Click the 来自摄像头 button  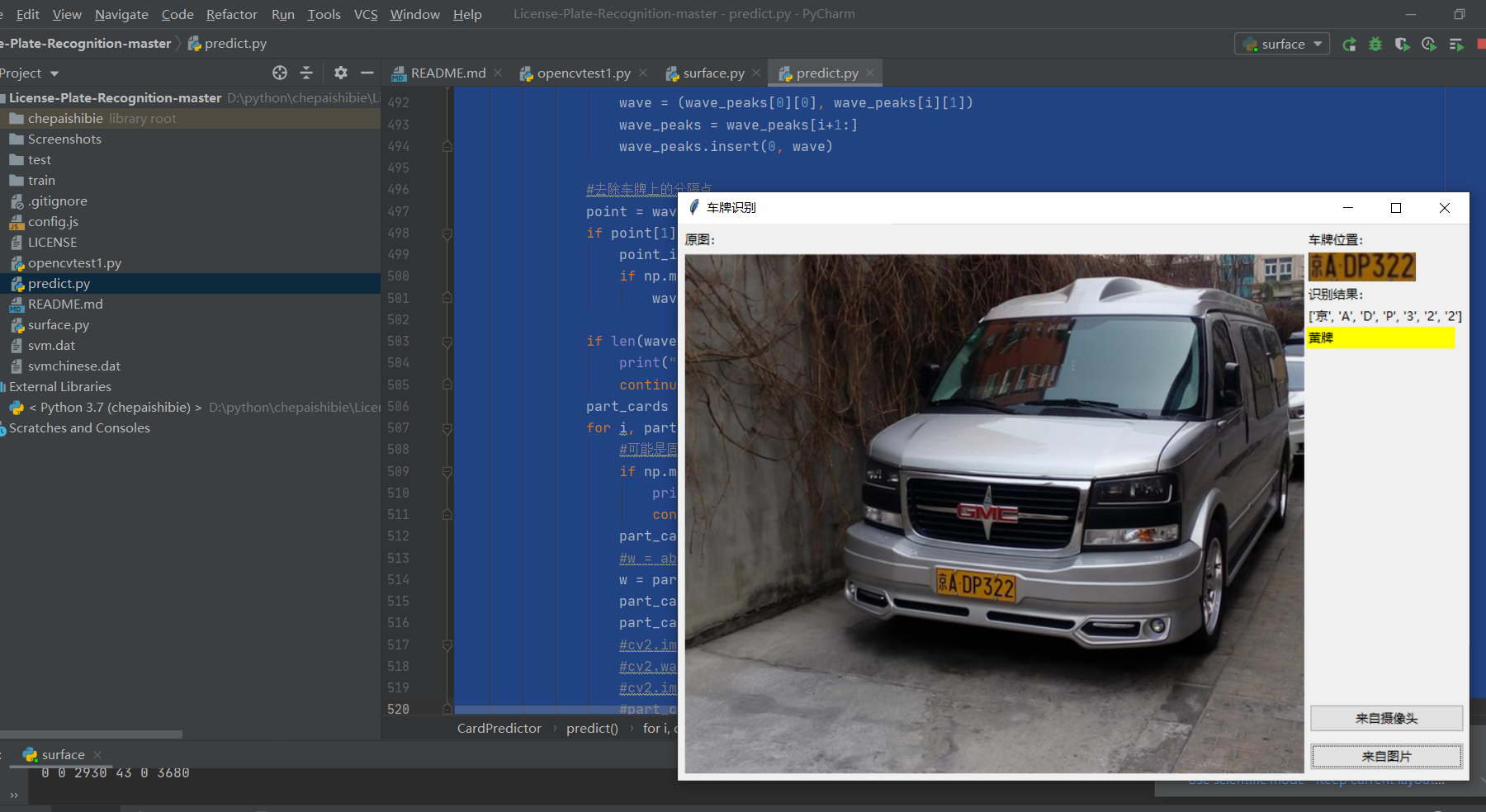click(x=1386, y=718)
